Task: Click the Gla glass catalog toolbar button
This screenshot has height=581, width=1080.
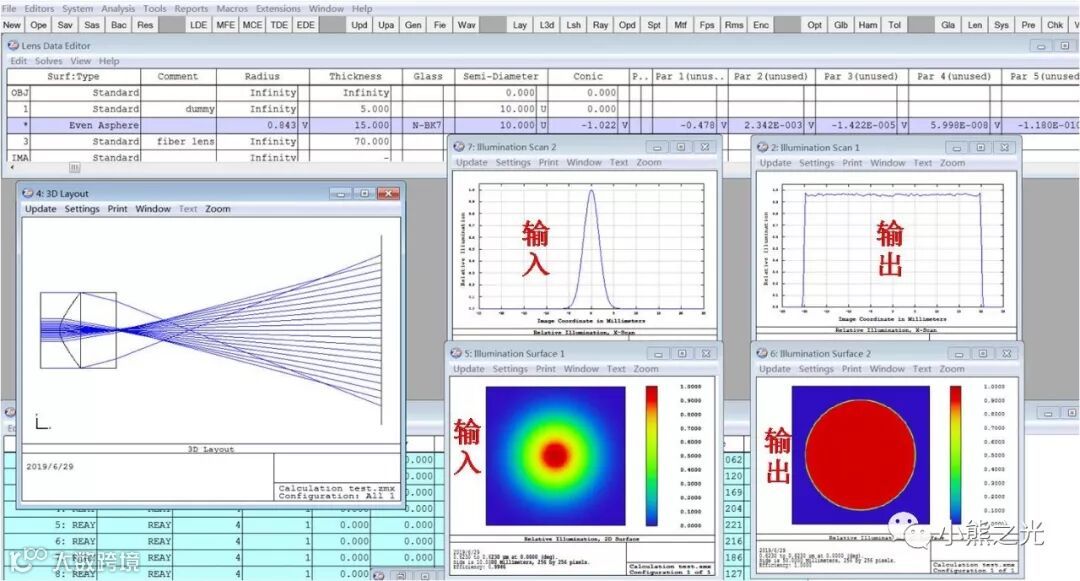Action: tap(948, 25)
